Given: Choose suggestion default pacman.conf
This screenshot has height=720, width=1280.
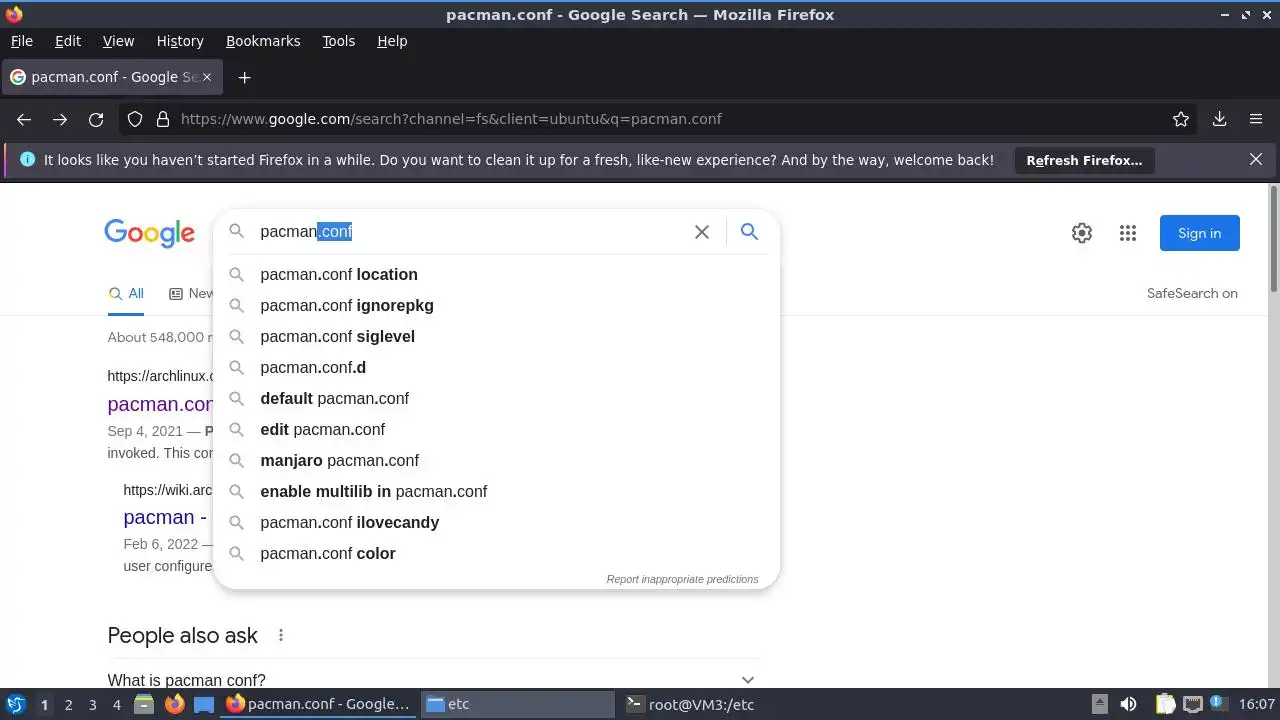Looking at the screenshot, I should coord(496,398).
